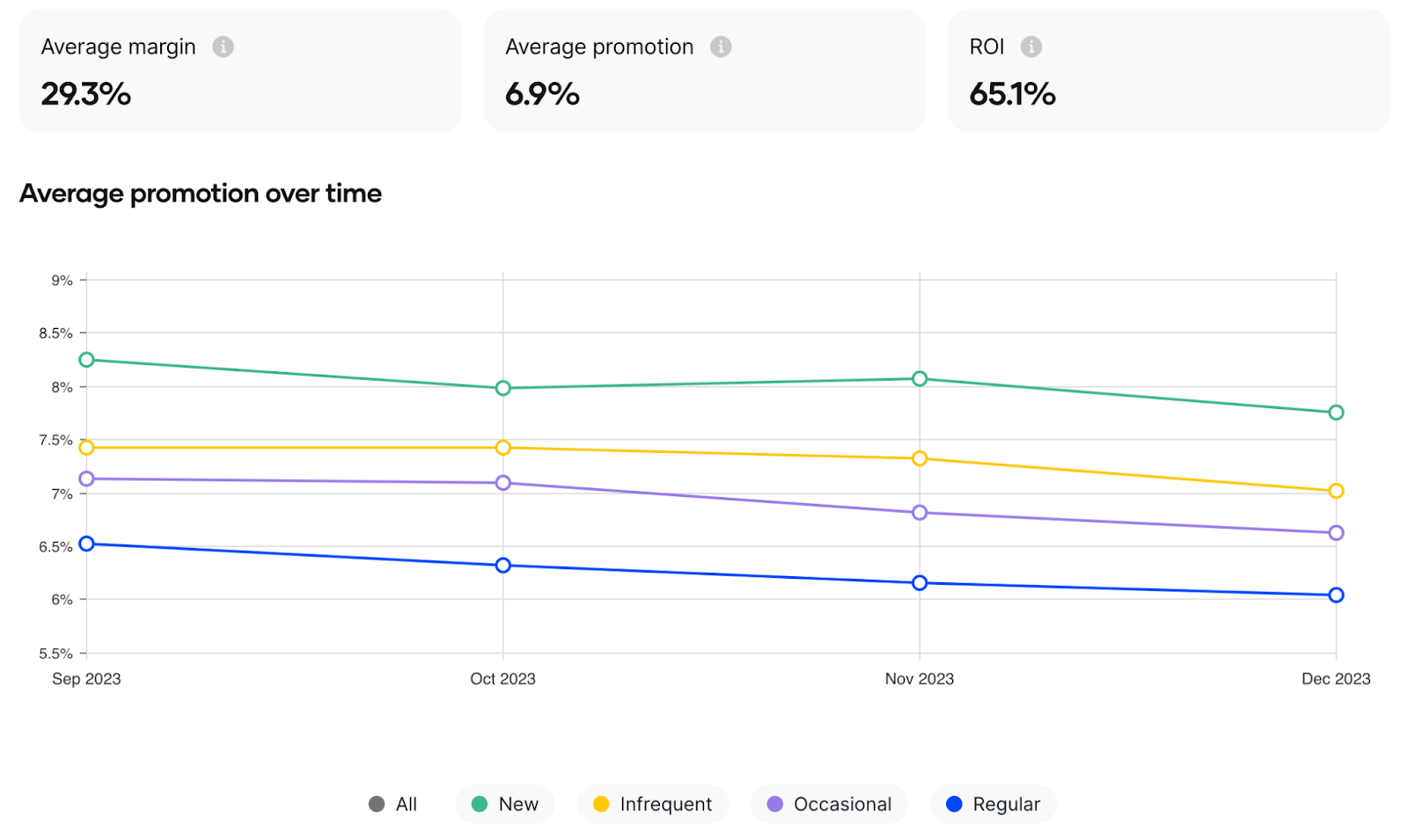
Task: Select the Average margin 29.3% card
Action: click(x=240, y=71)
